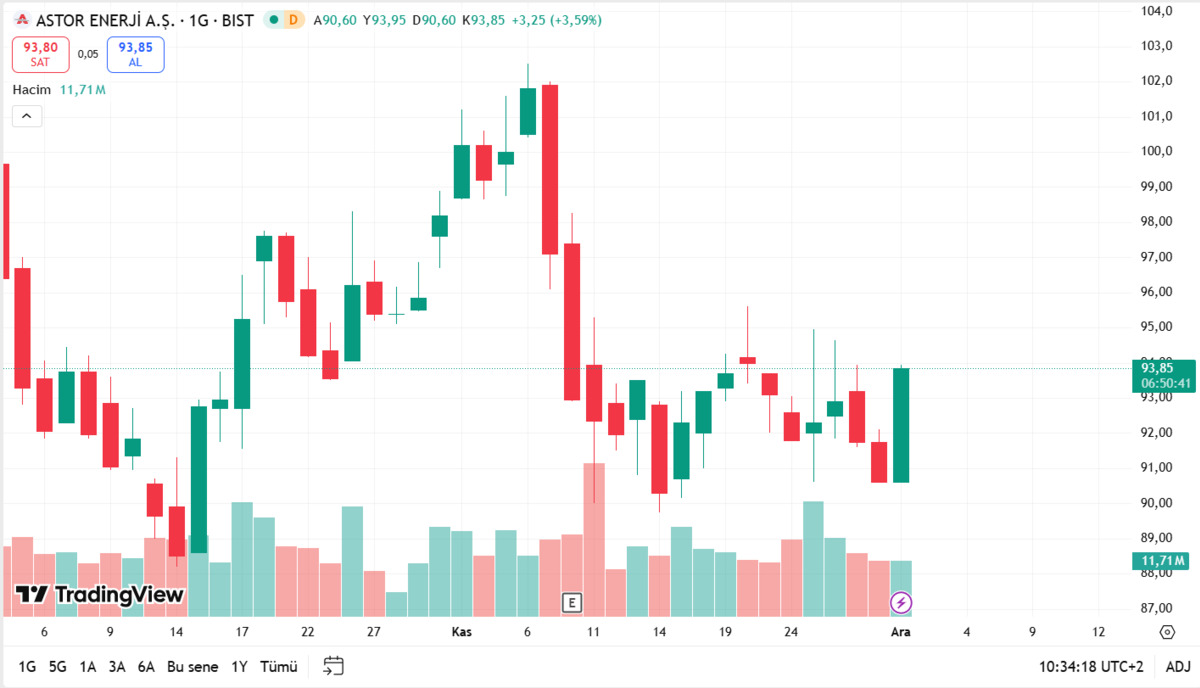Click the blue AL buy button
Screen dimensions: 1200x688
coord(135,54)
